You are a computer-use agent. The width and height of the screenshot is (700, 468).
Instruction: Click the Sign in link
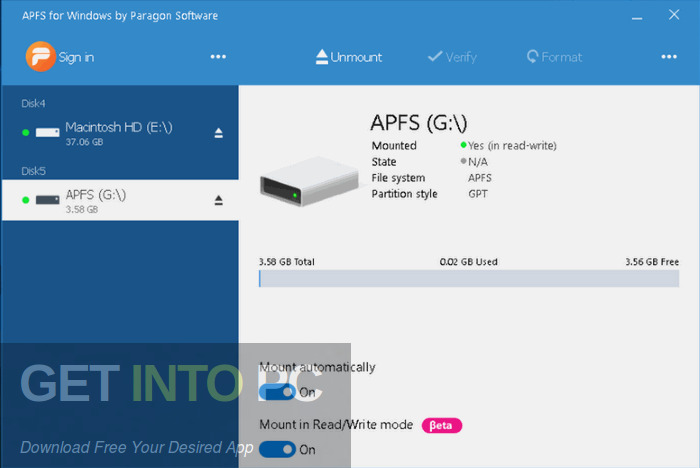coord(76,57)
